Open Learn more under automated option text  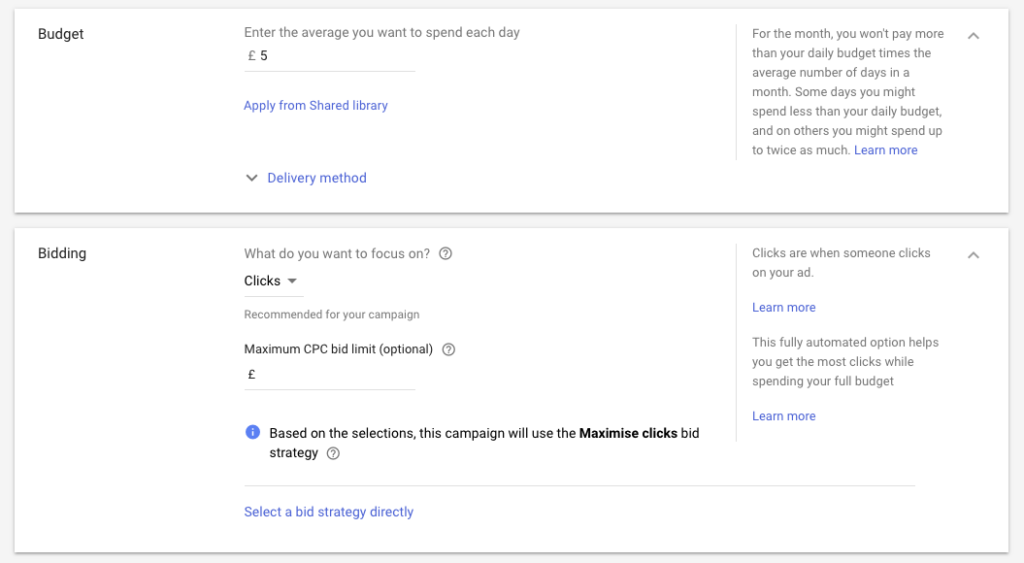click(784, 416)
